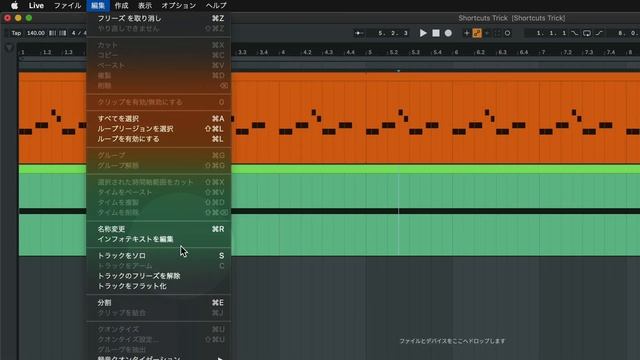Choose ループリージョンを選択 menu item
Image resolution: width=640 pixels, height=360 pixels.
click(x=159, y=129)
